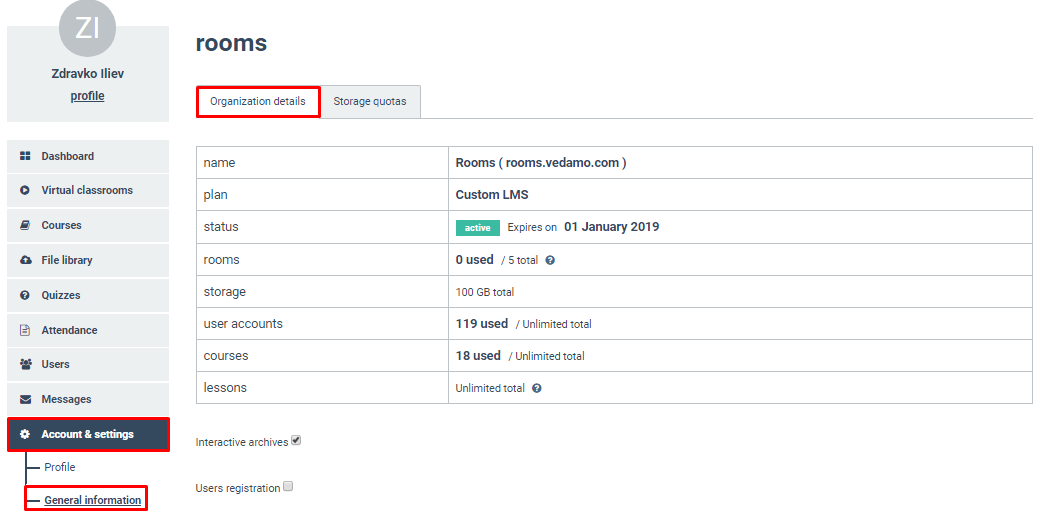Select the Organization details tab

tap(258, 102)
